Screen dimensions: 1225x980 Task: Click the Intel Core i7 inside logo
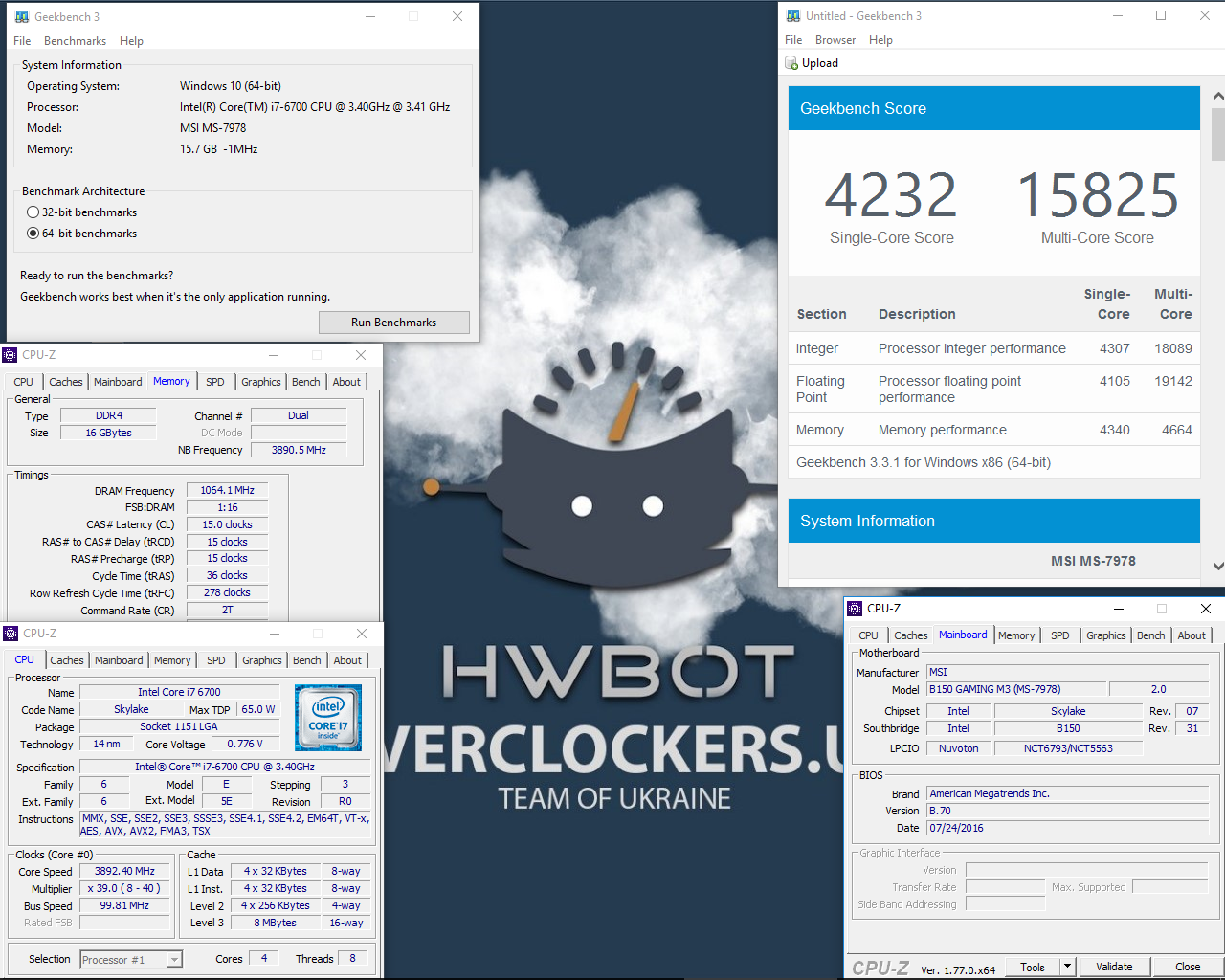click(x=328, y=718)
